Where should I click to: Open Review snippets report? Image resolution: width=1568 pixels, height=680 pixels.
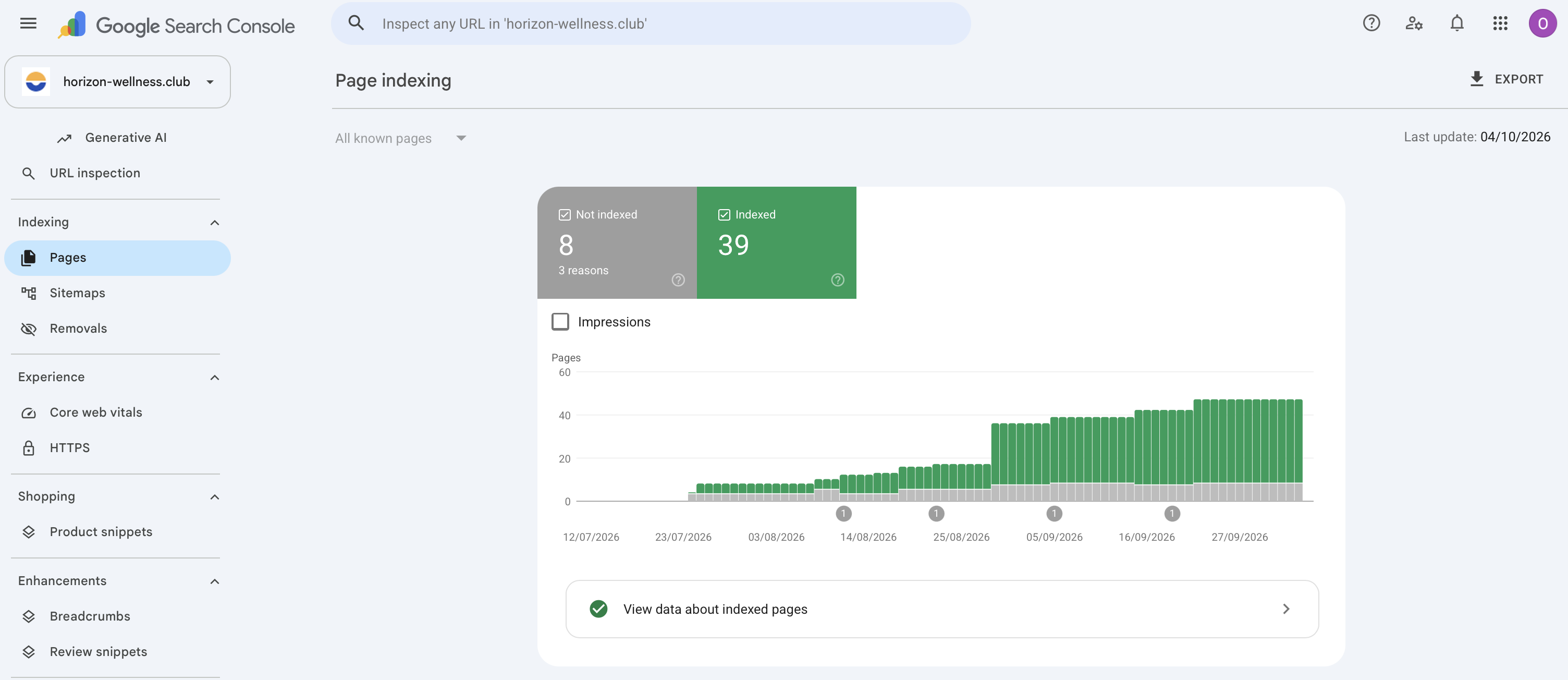coord(117,652)
